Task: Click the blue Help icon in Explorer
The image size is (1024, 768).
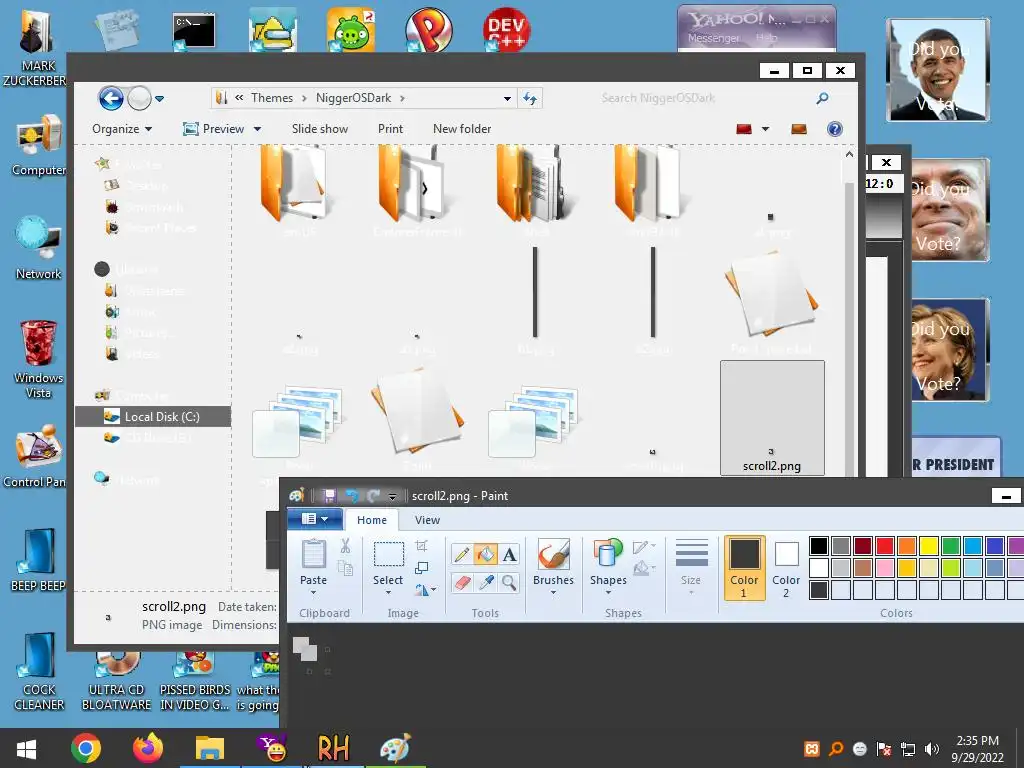Action: (x=835, y=129)
